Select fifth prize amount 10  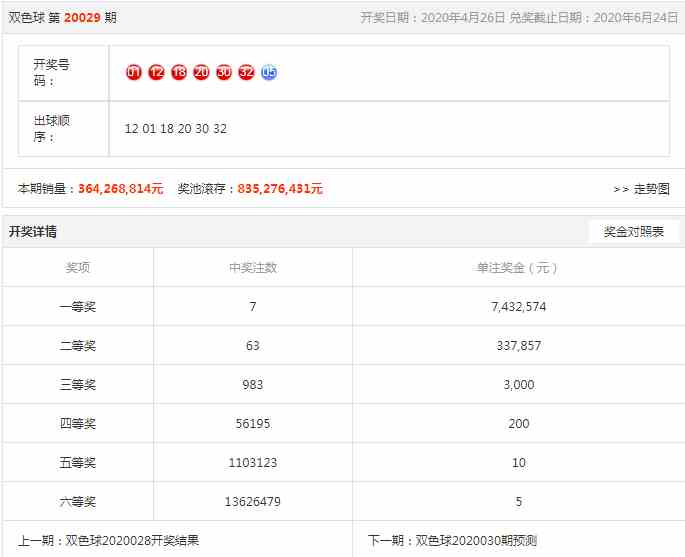click(x=519, y=462)
